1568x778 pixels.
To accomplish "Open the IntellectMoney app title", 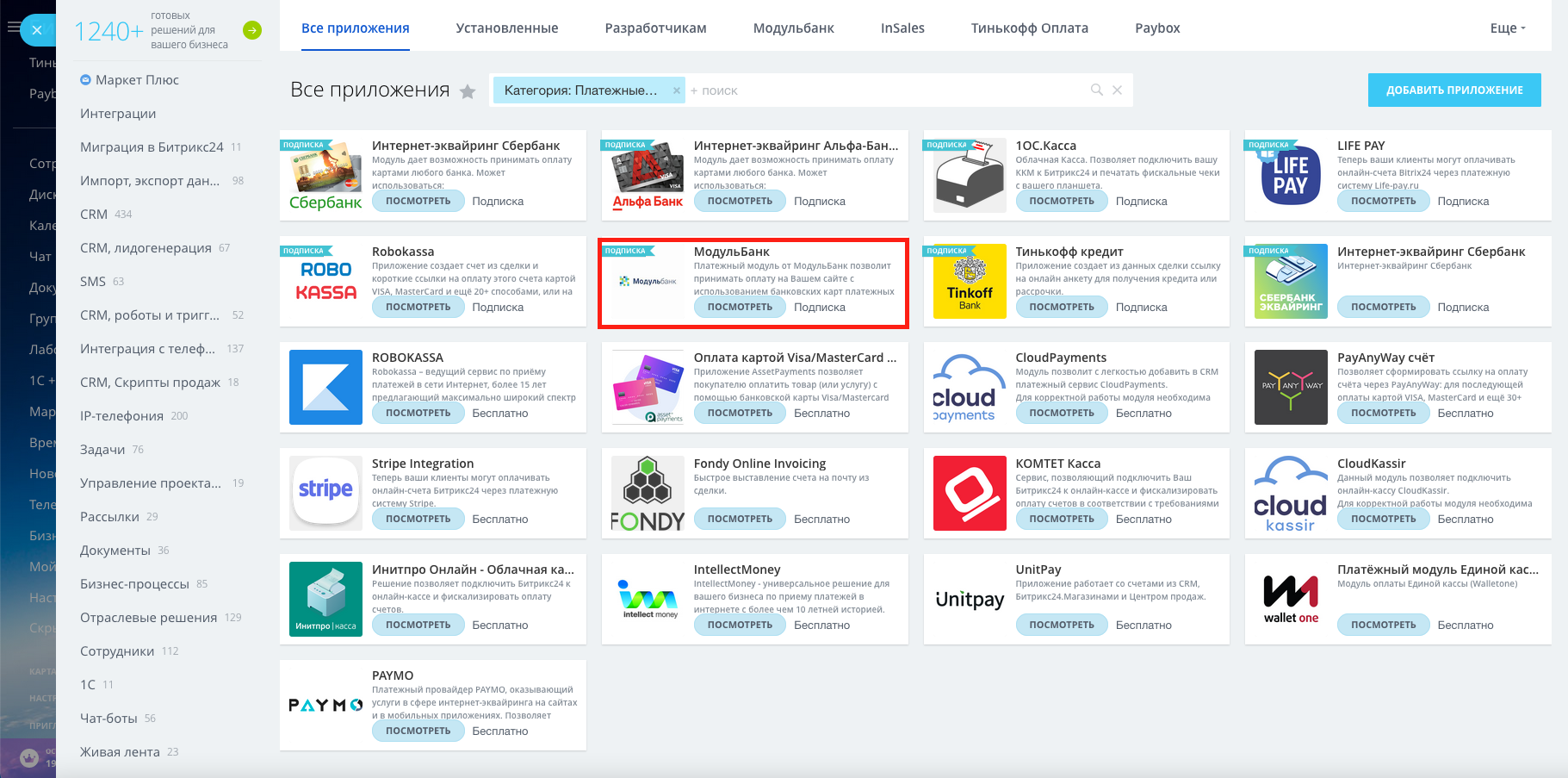I will tap(737, 569).
